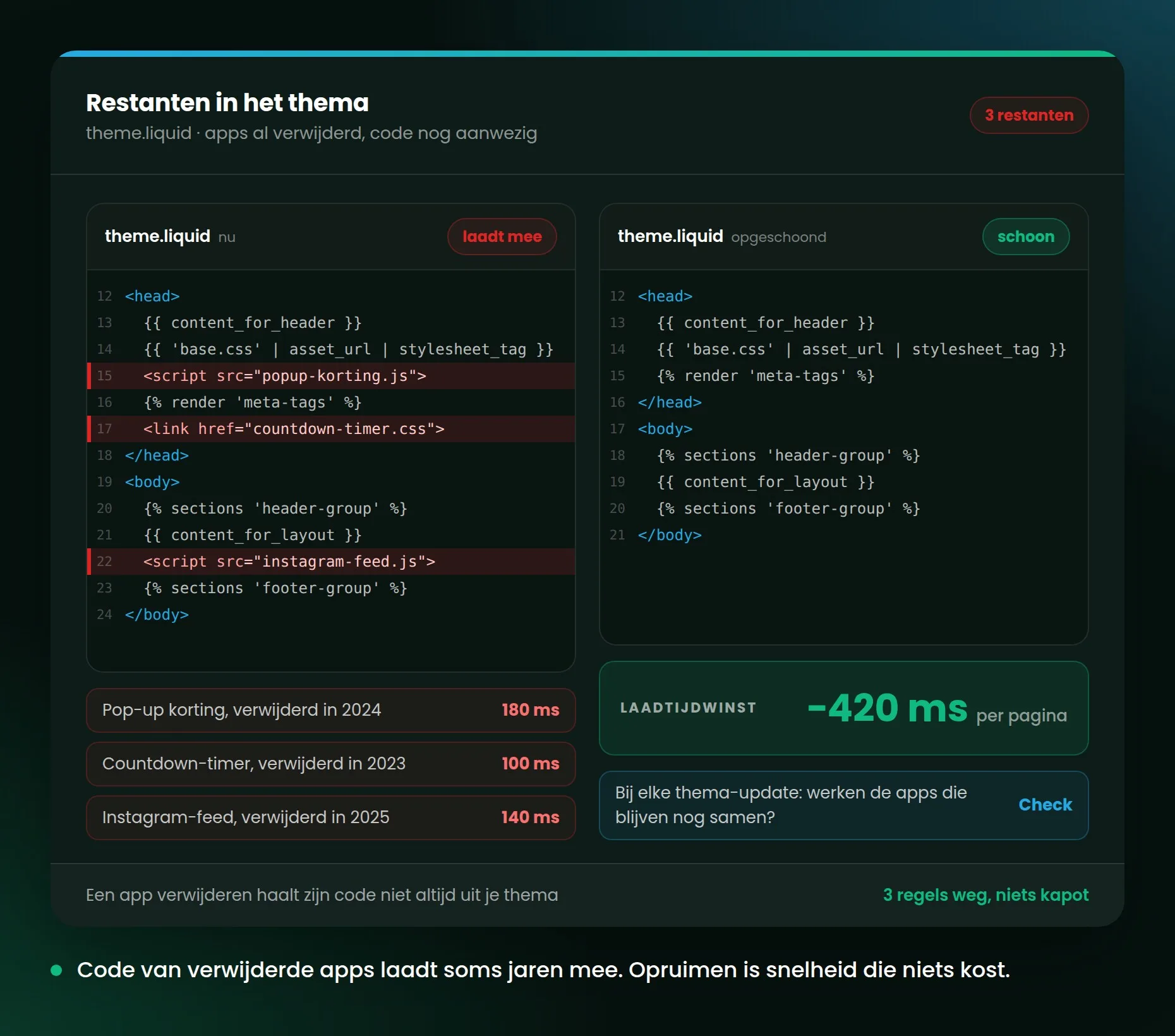This screenshot has height=1036, width=1175.
Task: Select left panel line 23 'footer-group' sections
Action: [x=275, y=588]
